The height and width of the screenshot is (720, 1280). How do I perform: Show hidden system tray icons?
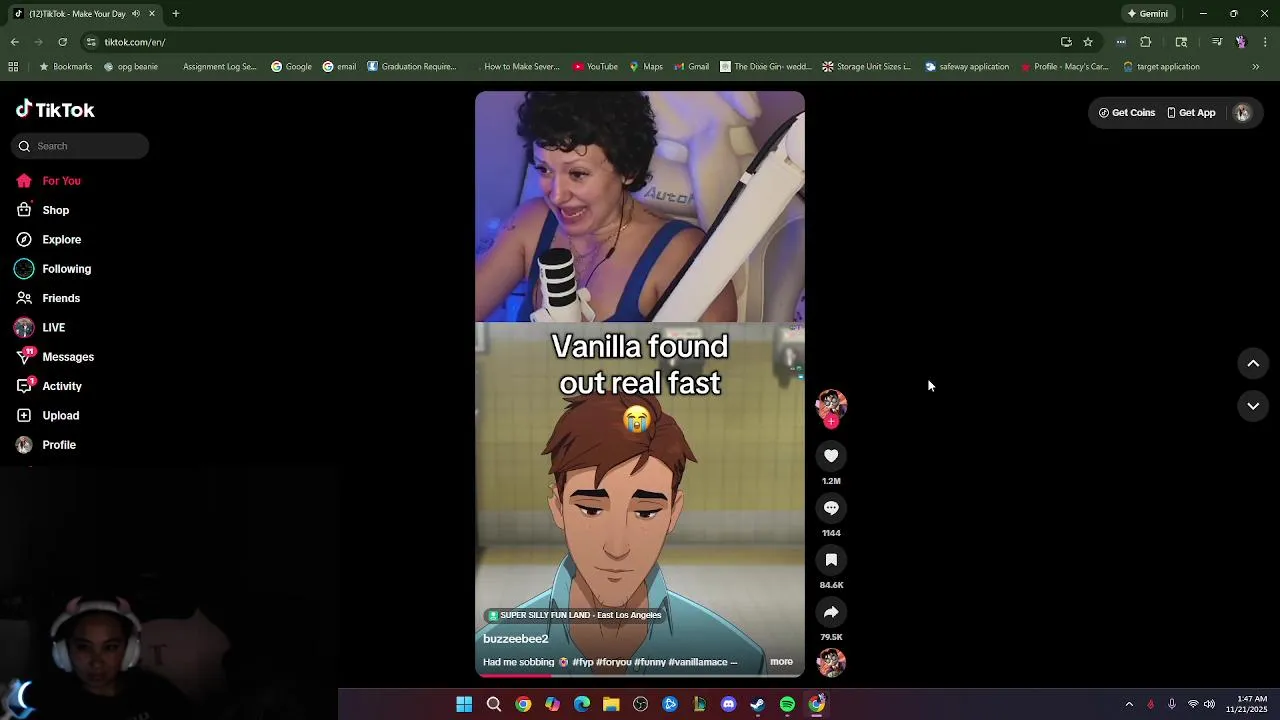point(1129,705)
